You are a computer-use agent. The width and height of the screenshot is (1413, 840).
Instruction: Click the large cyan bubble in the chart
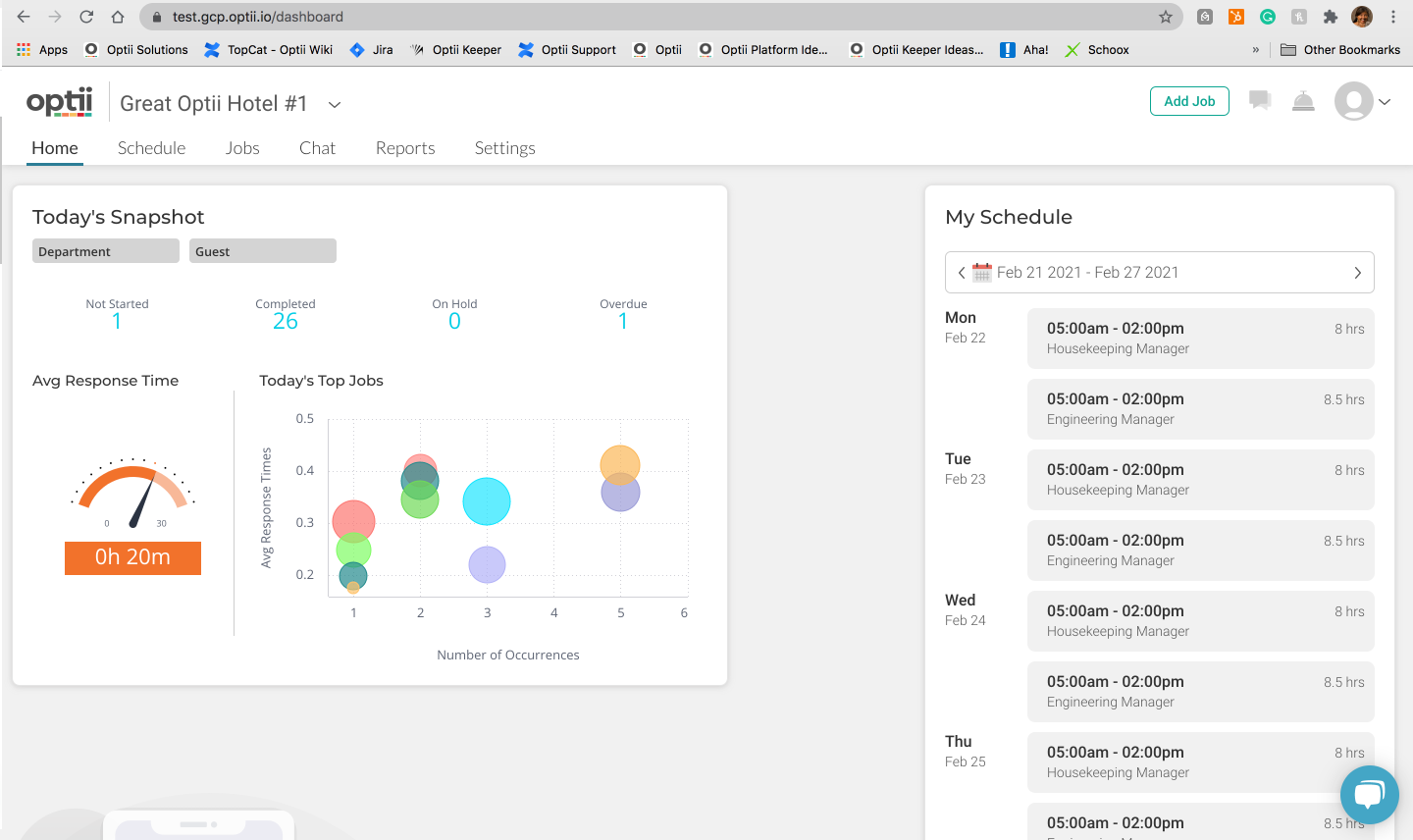coord(487,501)
